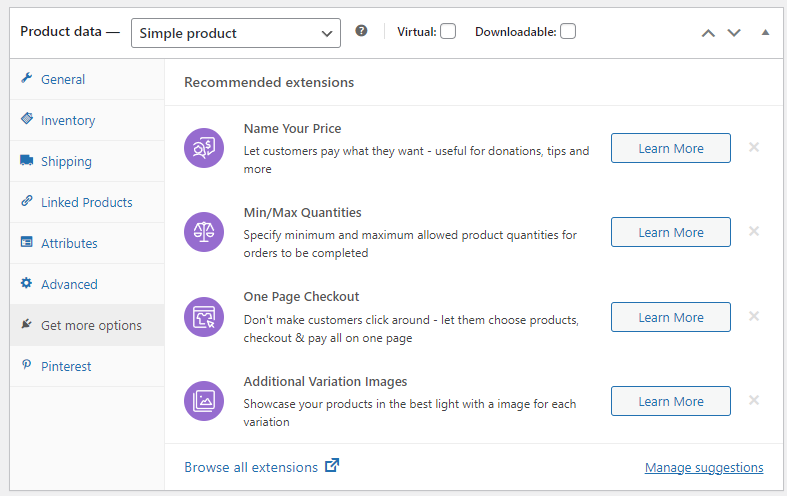Open the General tab
The image size is (787, 496).
point(87,79)
